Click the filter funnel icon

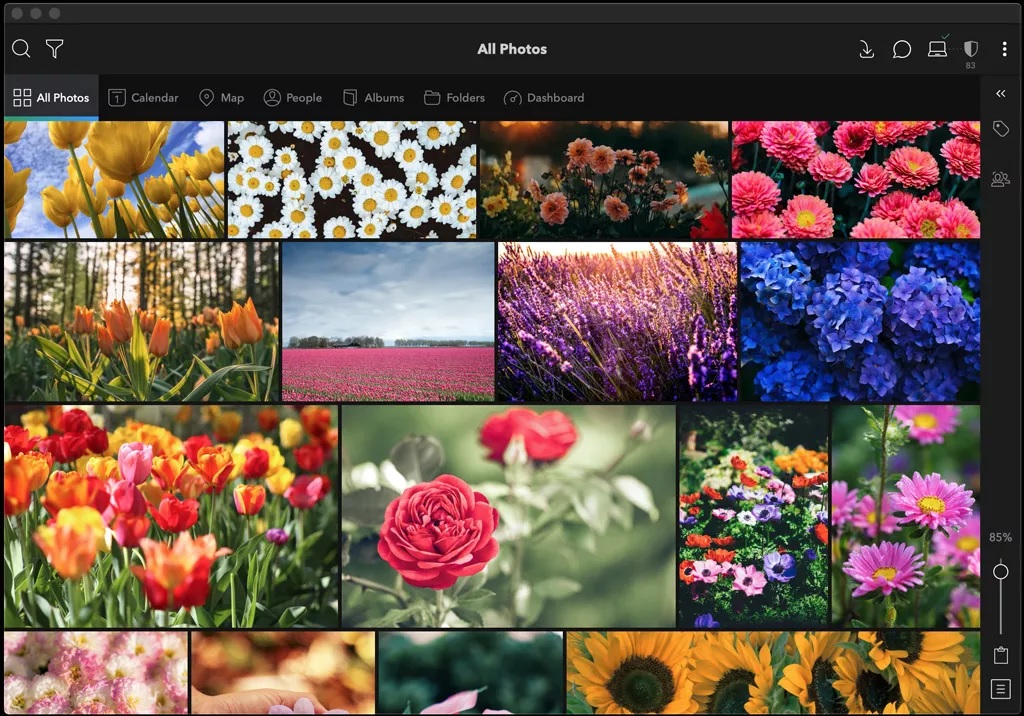(55, 49)
